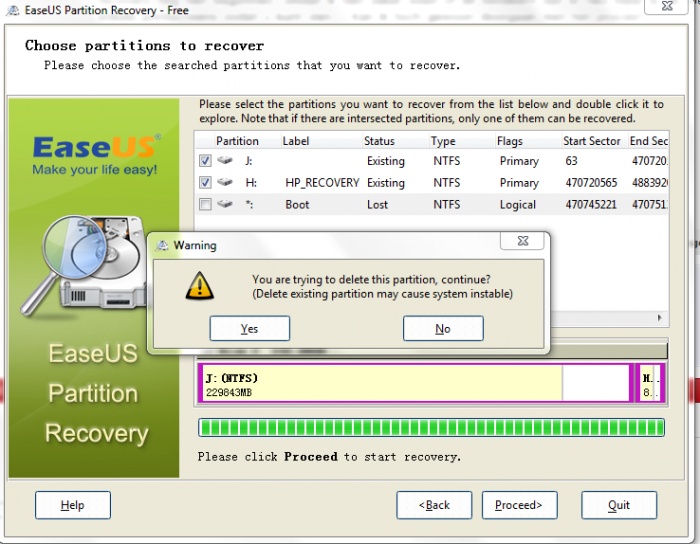Select the Boot label cell
This screenshot has width=700, height=544.
297,204
